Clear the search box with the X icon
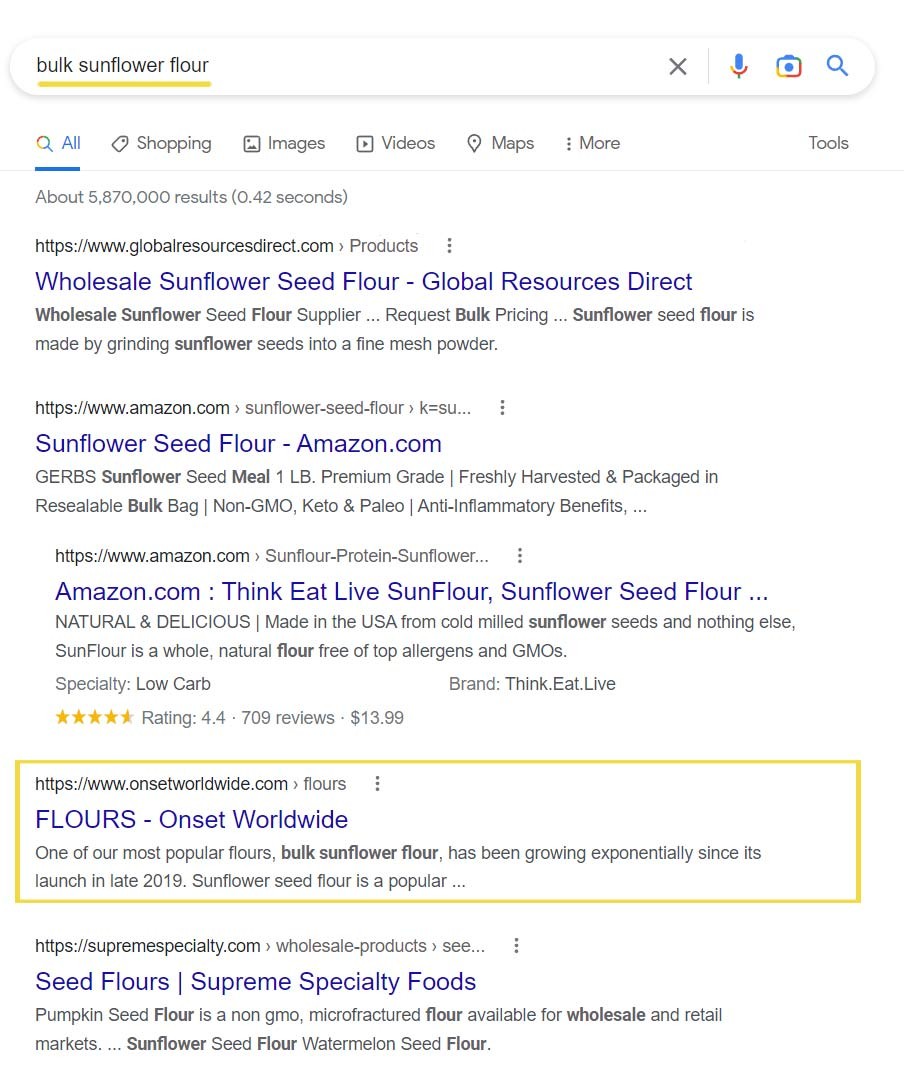The image size is (904, 1083). [x=678, y=67]
